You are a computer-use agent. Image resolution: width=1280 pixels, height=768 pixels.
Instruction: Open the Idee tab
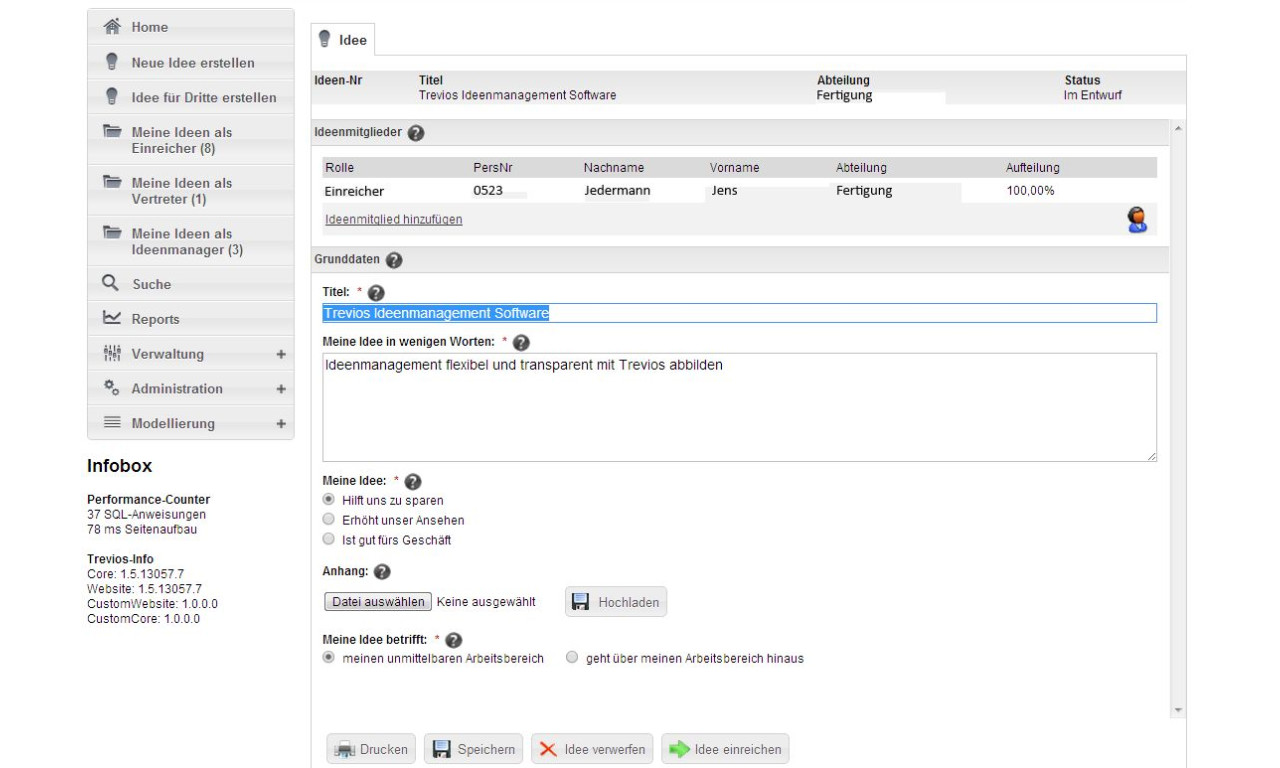pos(343,40)
